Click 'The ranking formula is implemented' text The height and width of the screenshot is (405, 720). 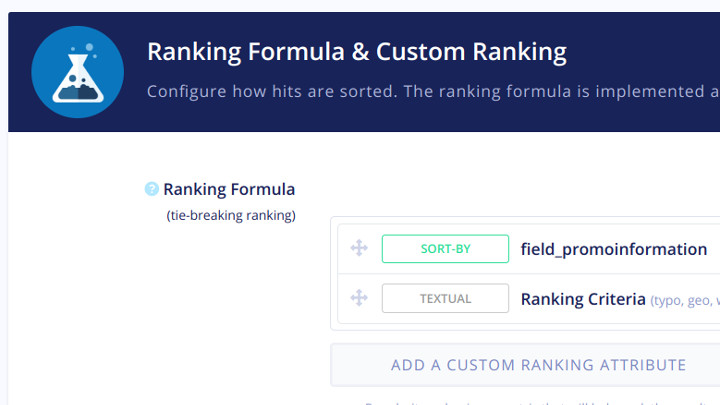click(x=554, y=91)
